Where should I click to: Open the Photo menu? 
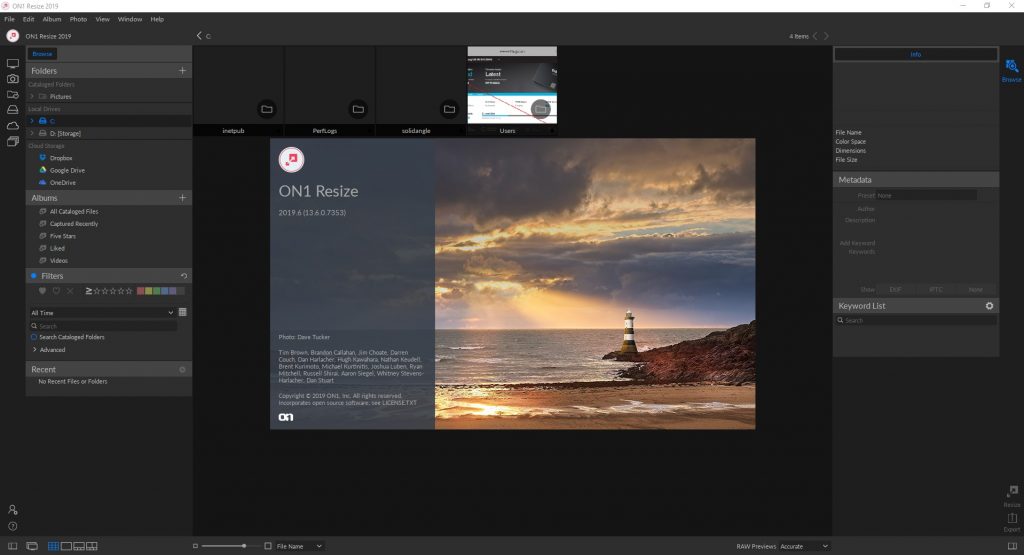(x=78, y=19)
